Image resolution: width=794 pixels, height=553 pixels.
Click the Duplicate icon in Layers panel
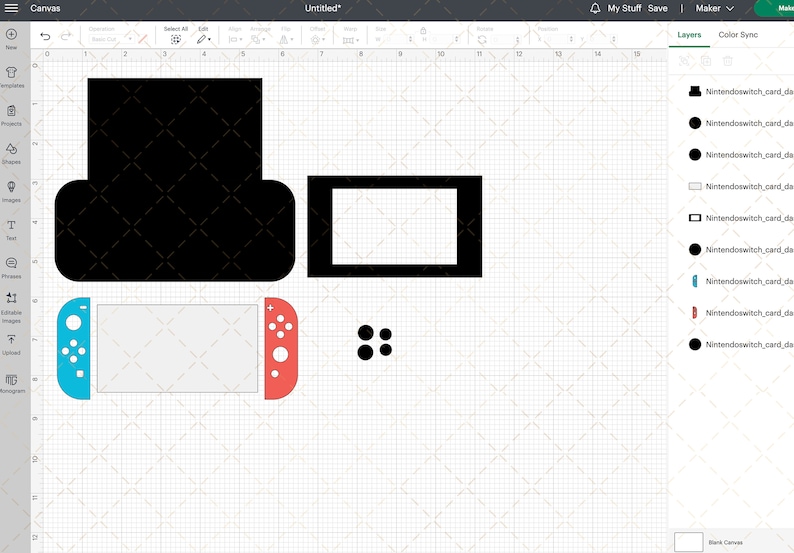[706, 61]
